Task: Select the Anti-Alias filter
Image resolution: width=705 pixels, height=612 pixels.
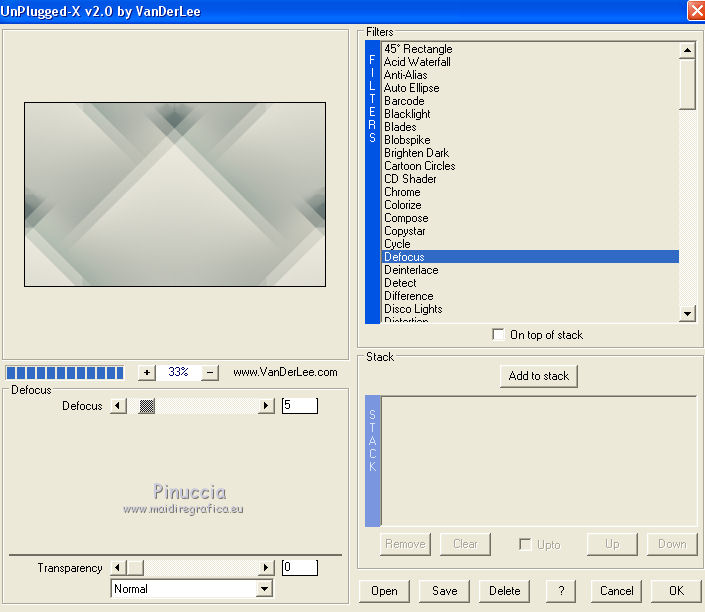Action: click(x=530, y=75)
